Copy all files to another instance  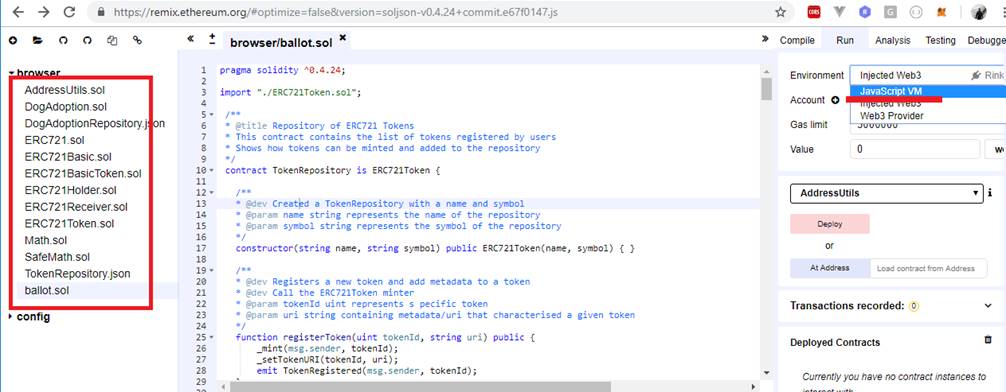tap(112, 40)
